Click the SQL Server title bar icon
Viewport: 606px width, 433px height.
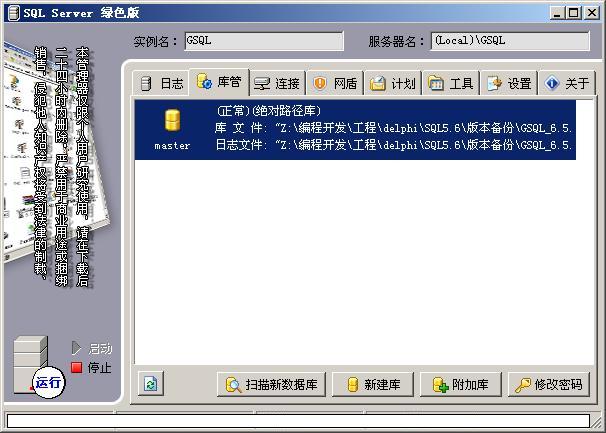(14, 13)
